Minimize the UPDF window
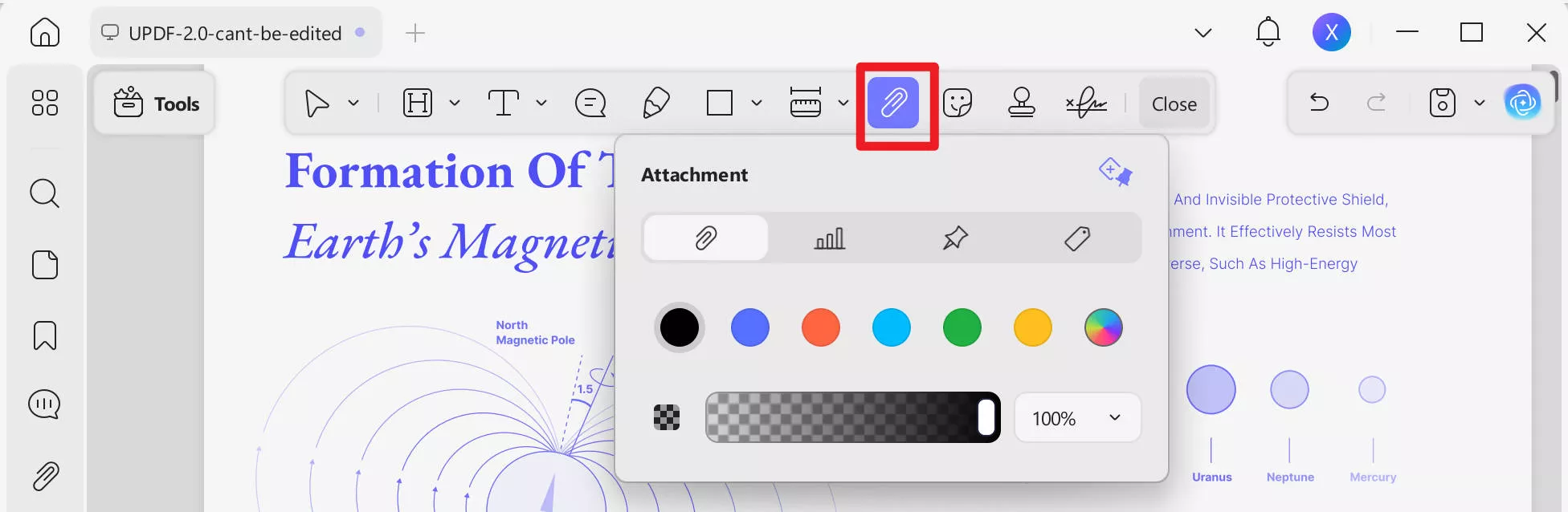This screenshot has height=512, width=1568. [x=1407, y=32]
